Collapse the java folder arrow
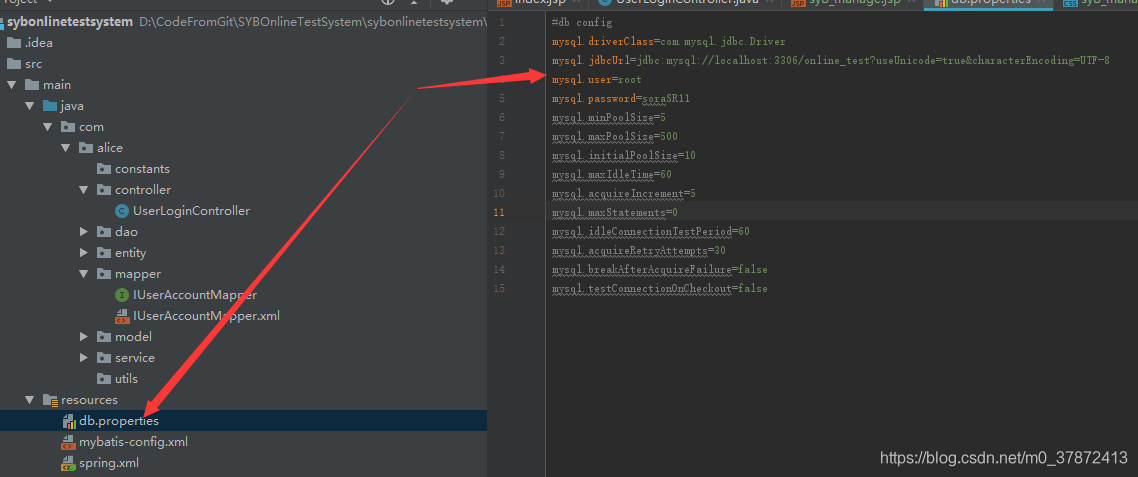The image size is (1138, 477). (x=30, y=106)
